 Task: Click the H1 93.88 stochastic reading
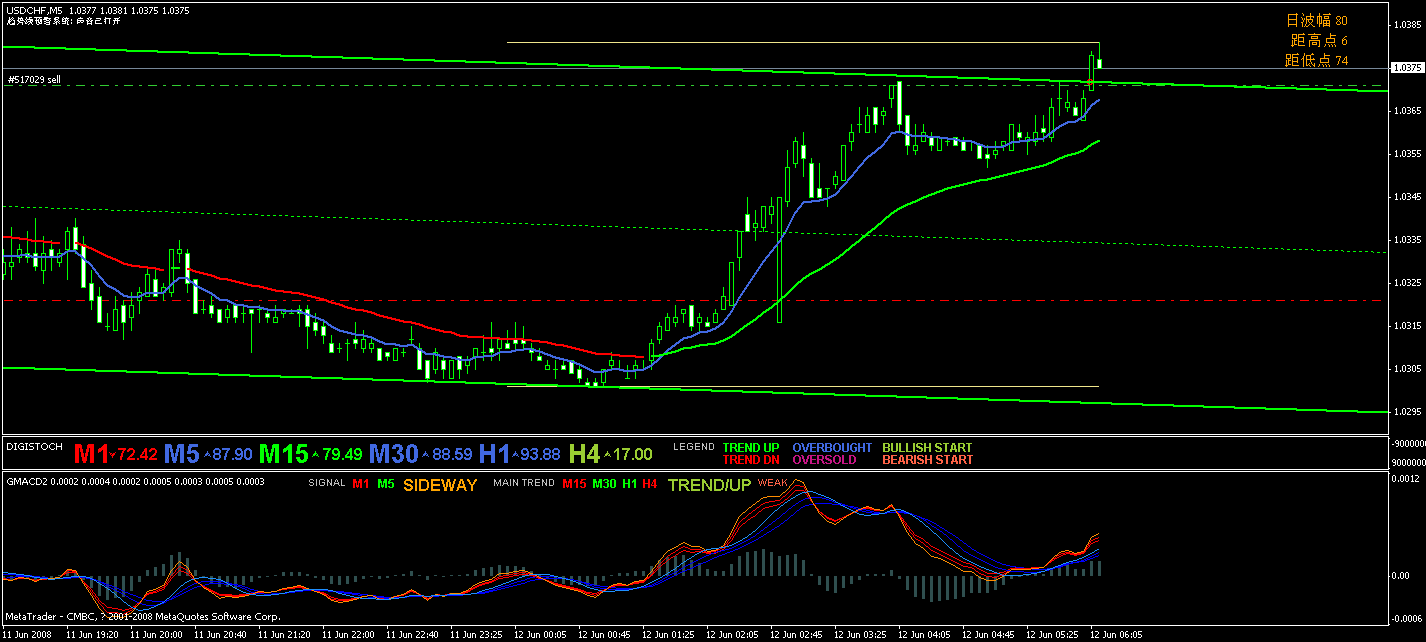tap(519, 454)
